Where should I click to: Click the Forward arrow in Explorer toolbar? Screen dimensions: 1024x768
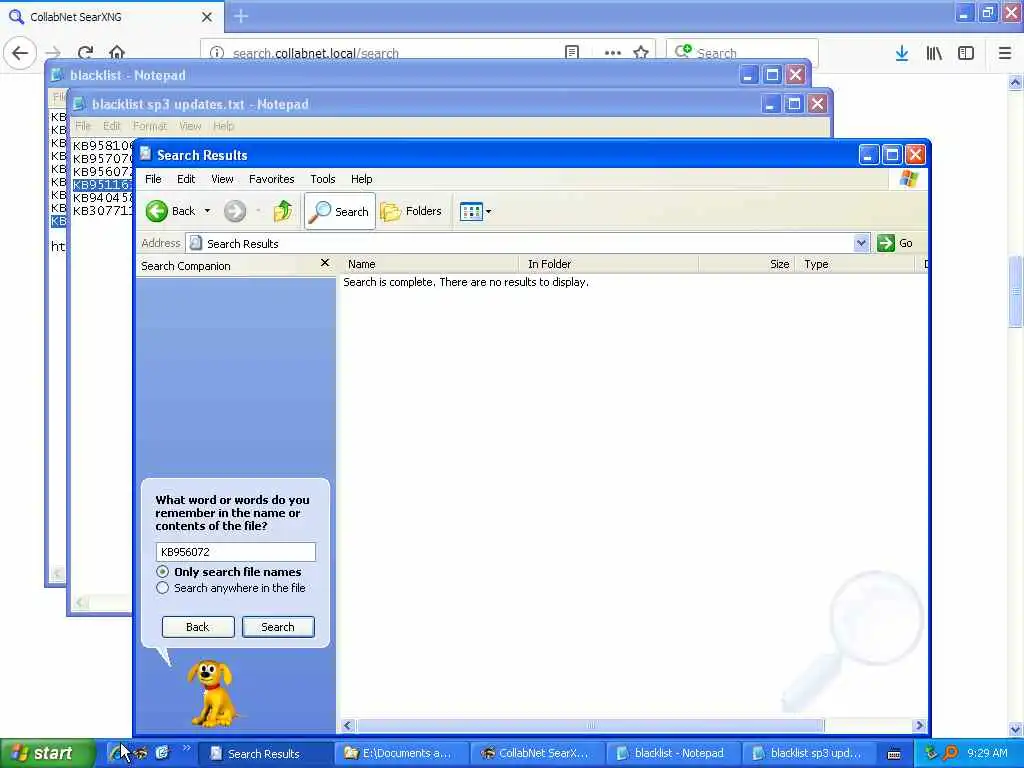tap(235, 211)
